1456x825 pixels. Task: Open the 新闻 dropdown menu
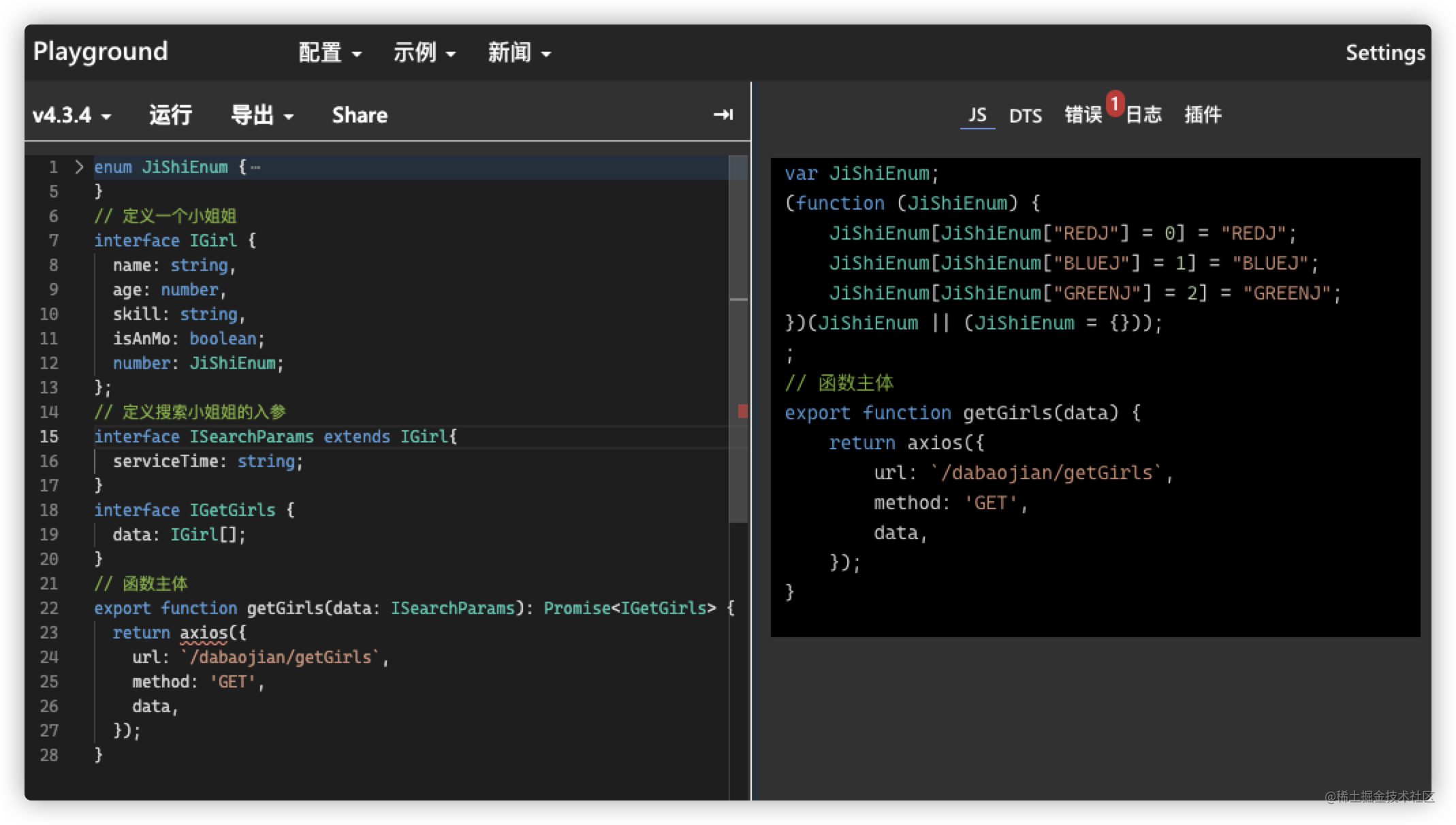519,52
